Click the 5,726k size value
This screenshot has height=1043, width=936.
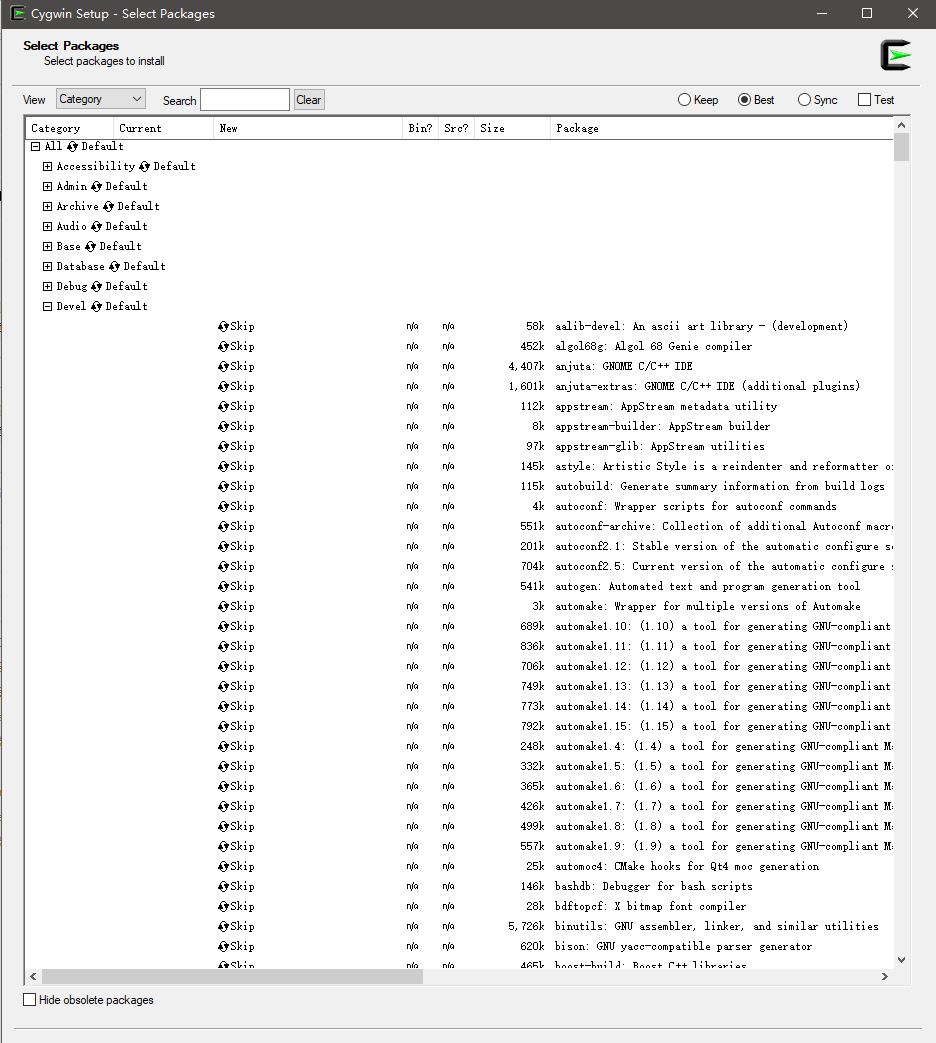[x=526, y=926]
